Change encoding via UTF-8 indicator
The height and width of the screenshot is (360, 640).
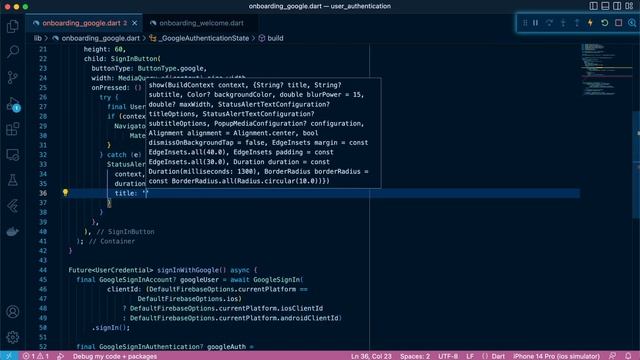pyautogui.click(x=448, y=356)
